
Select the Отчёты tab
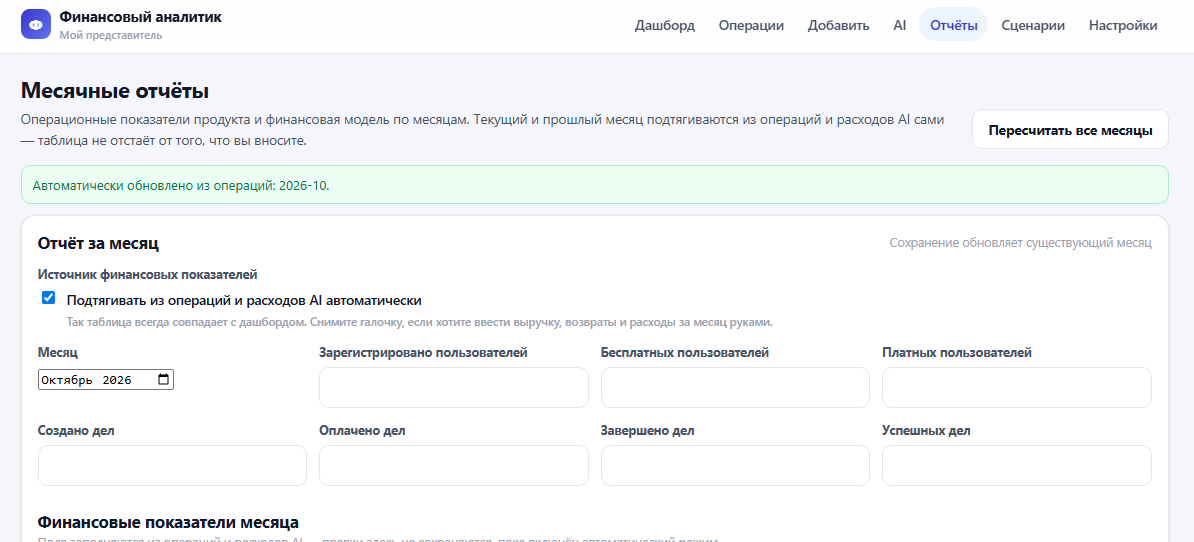pyautogui.click(x=953, y=25)
